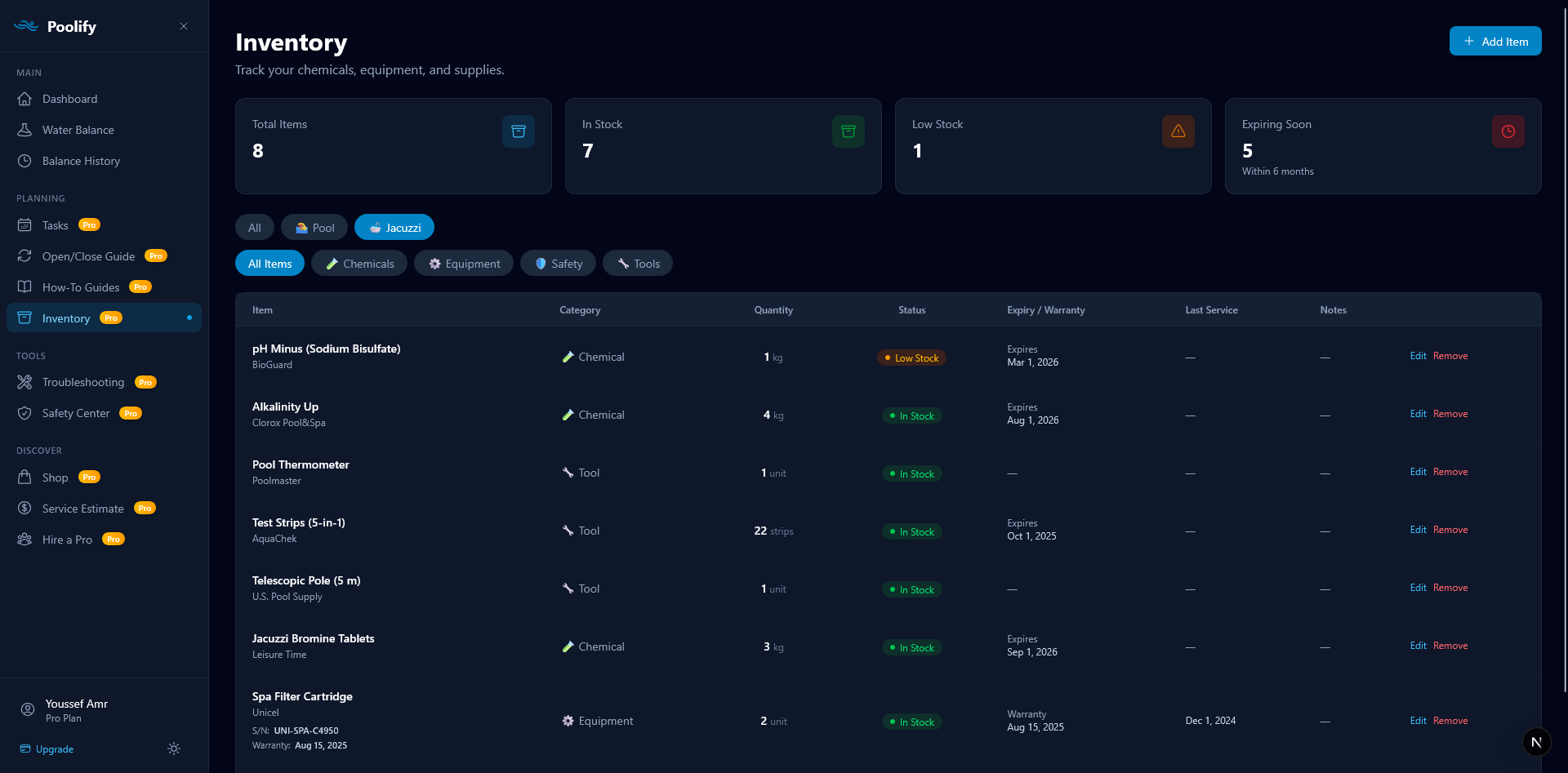Open the Open/Close Guide
The width and height of the screenshot is (1568, 773).
click(x=104, y=256)
